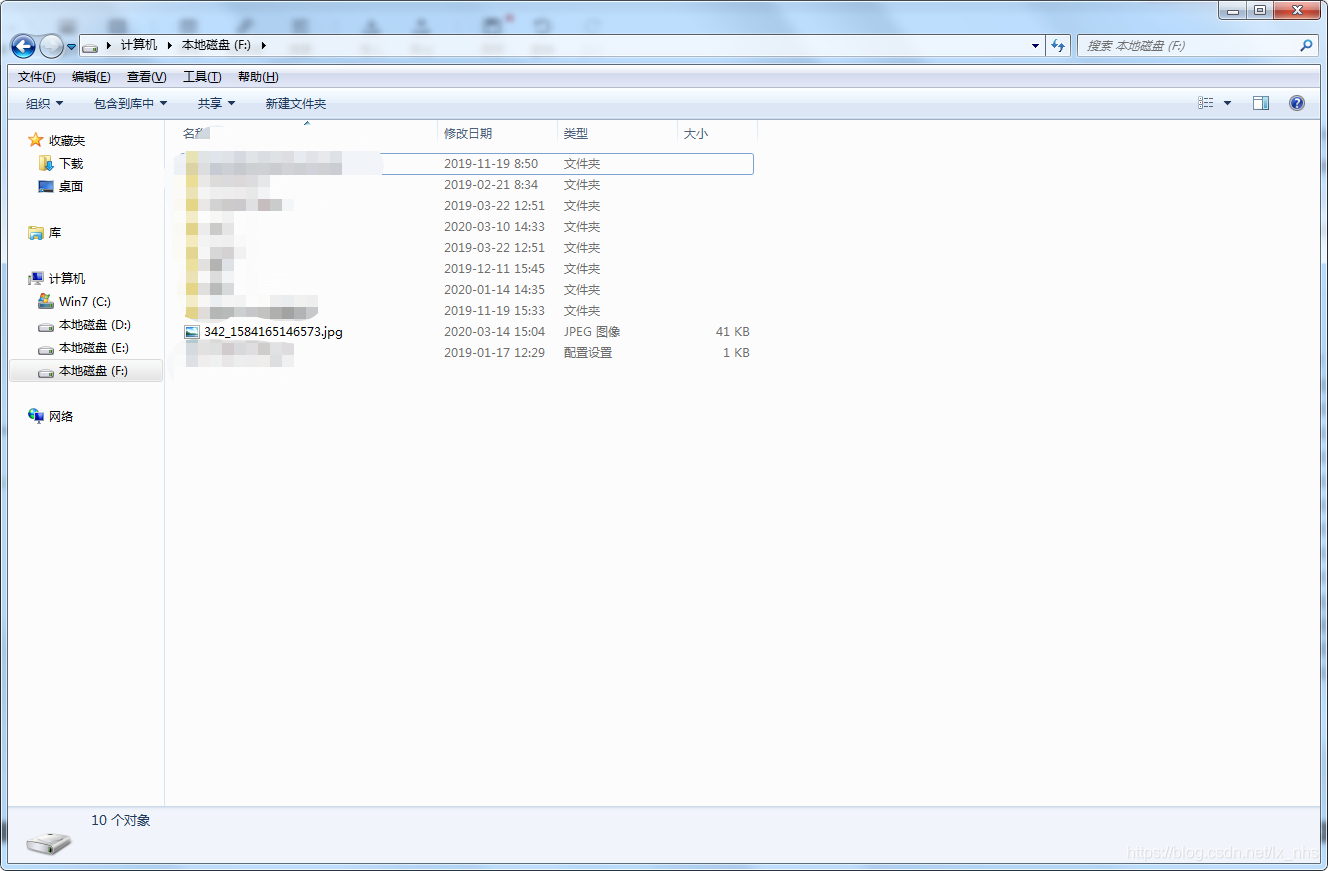Click the 下载 folder icon

click(46, 163)
